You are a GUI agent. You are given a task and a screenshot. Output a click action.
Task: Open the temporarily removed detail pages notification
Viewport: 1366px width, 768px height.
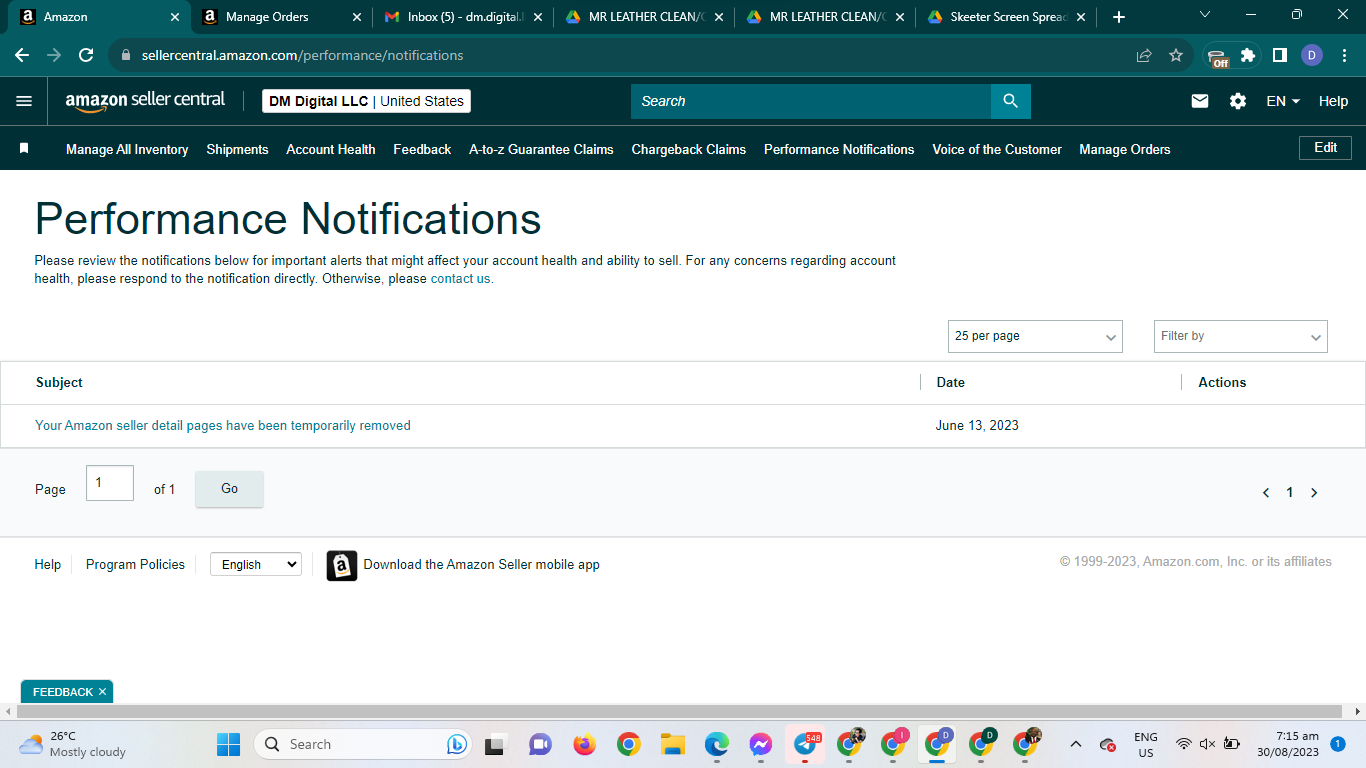coord(223,425)
